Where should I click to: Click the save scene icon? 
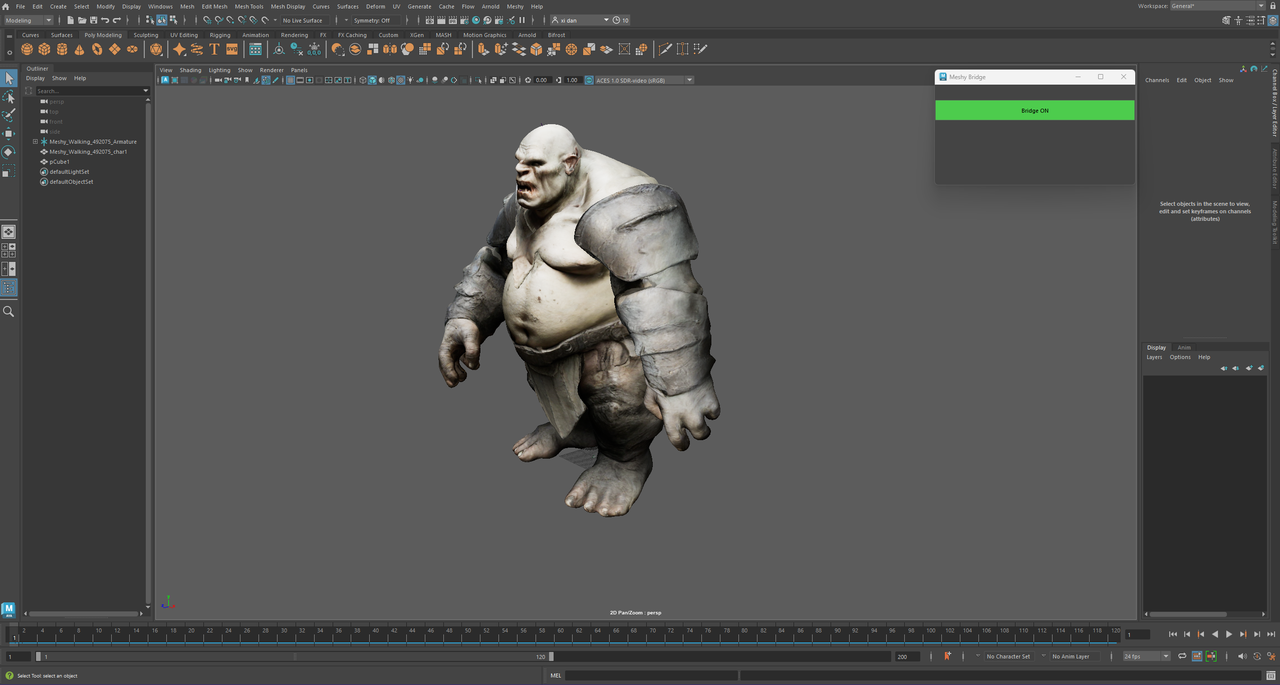tap(93, 20)
